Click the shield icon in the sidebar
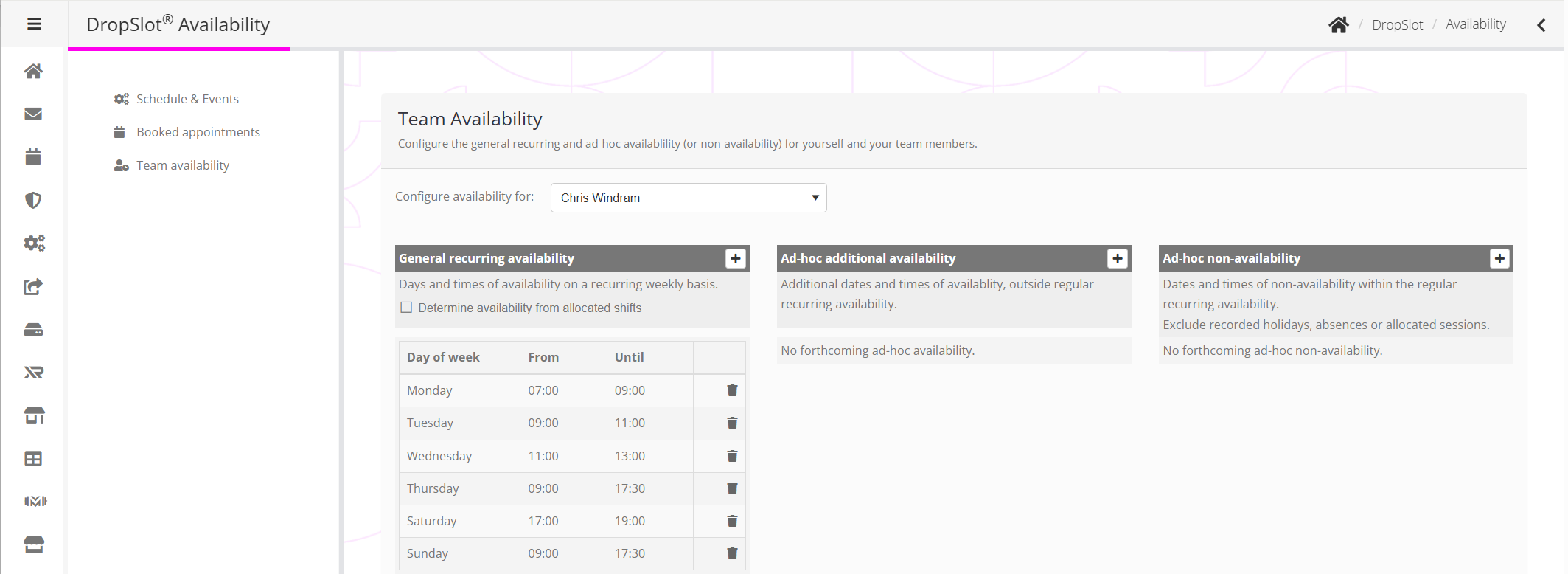This screenshot has width=1568, height=574. point(33,200)
